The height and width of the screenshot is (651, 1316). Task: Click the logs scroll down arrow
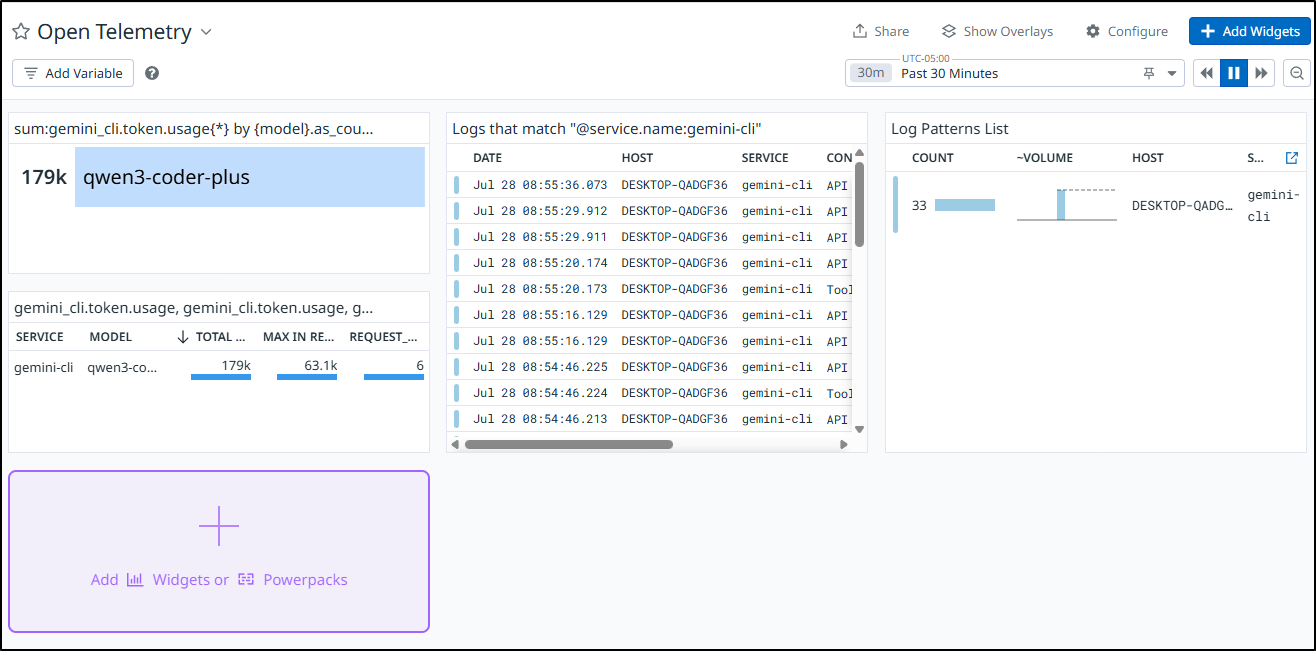[x=859, y=430]
